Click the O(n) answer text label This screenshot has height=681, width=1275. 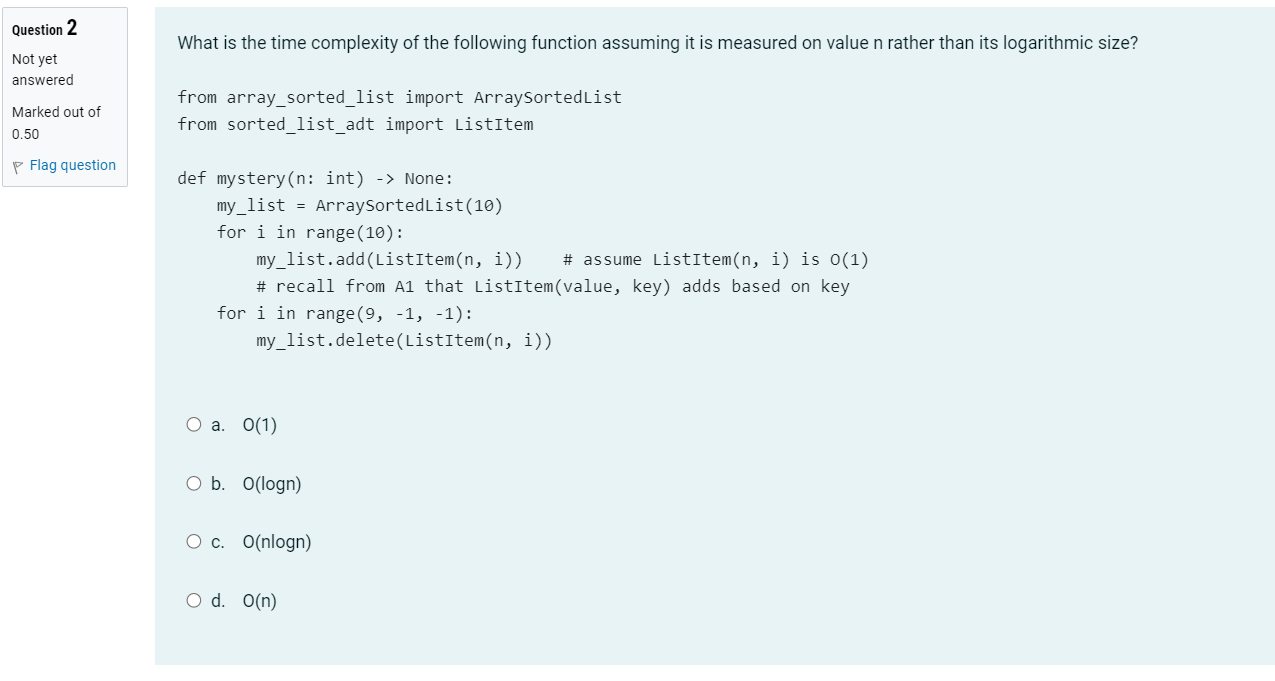260,600
